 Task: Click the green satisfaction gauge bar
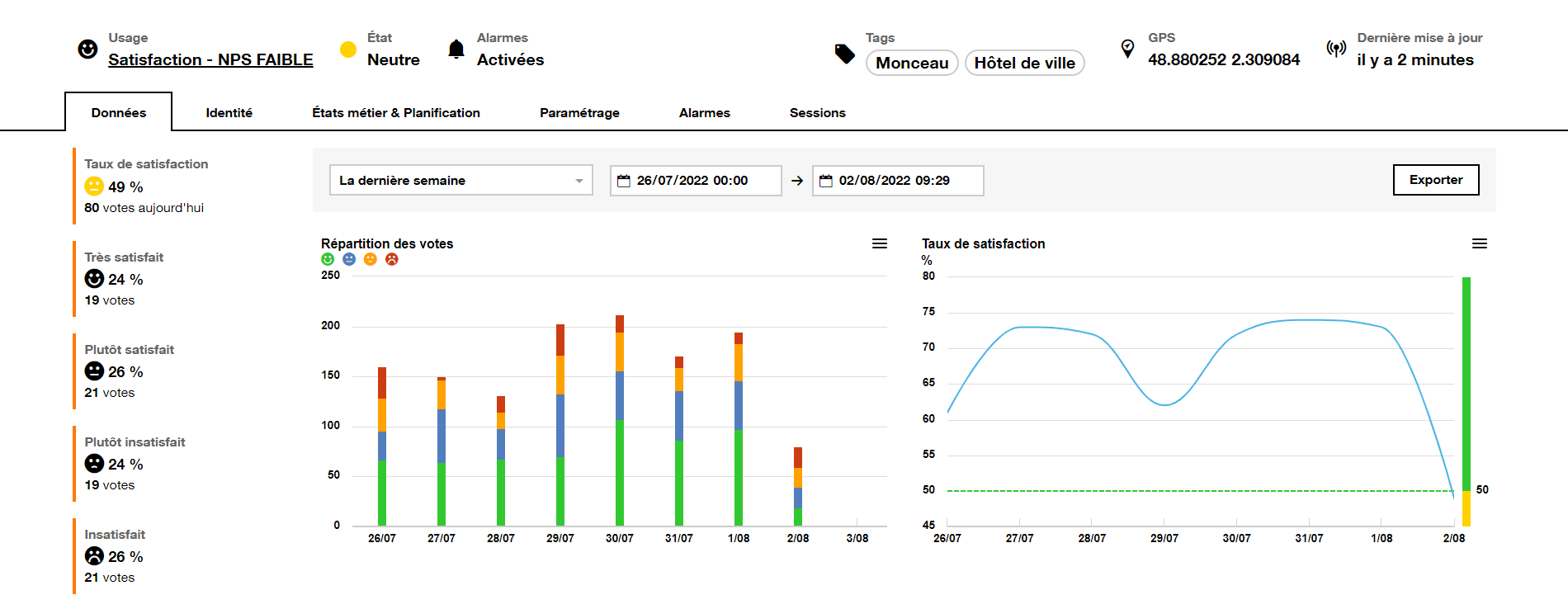[x=1466, y=384]
